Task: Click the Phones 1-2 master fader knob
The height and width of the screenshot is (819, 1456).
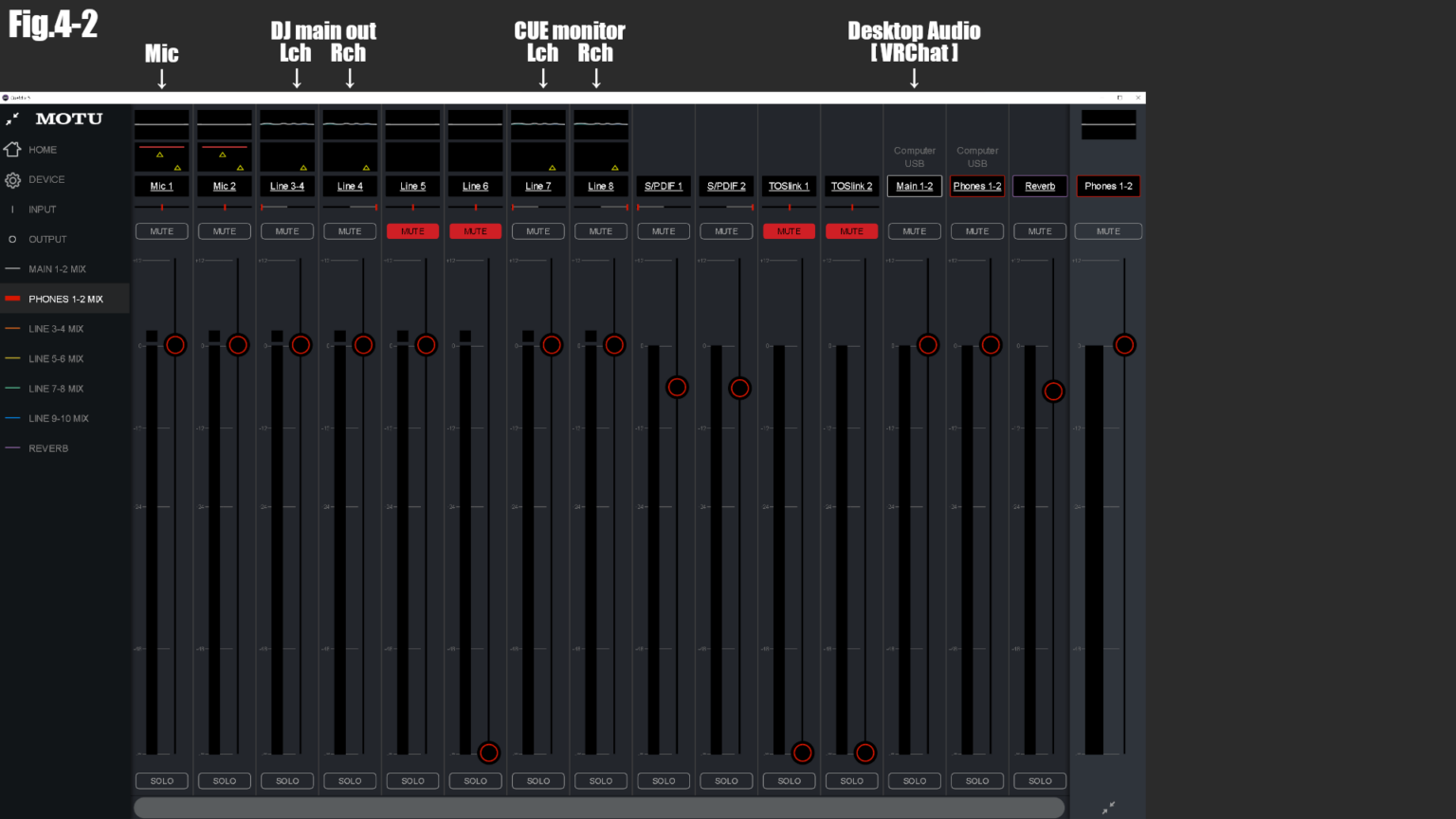Action: tap(1124, 345)
